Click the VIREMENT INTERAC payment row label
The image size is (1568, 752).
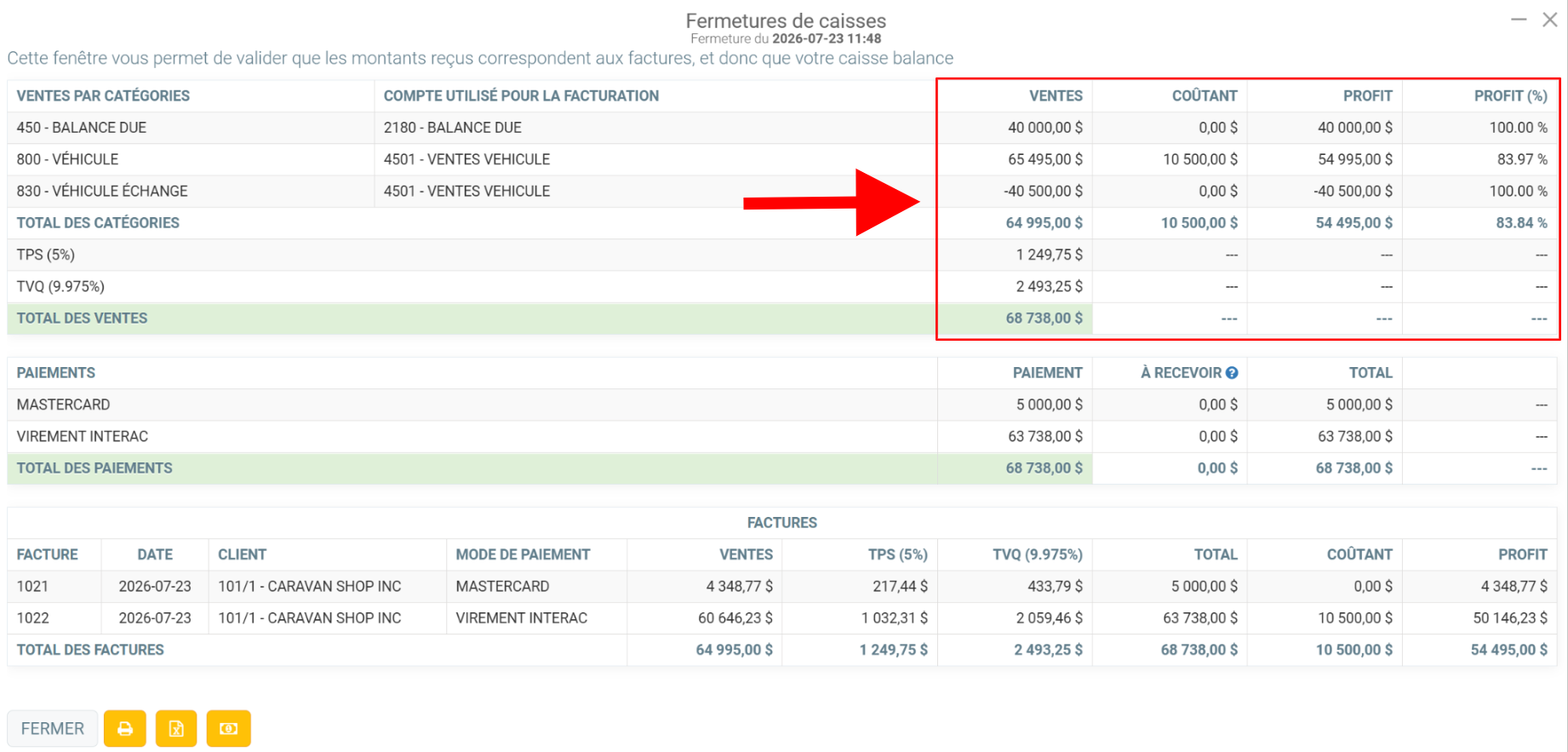click(83, 436)
